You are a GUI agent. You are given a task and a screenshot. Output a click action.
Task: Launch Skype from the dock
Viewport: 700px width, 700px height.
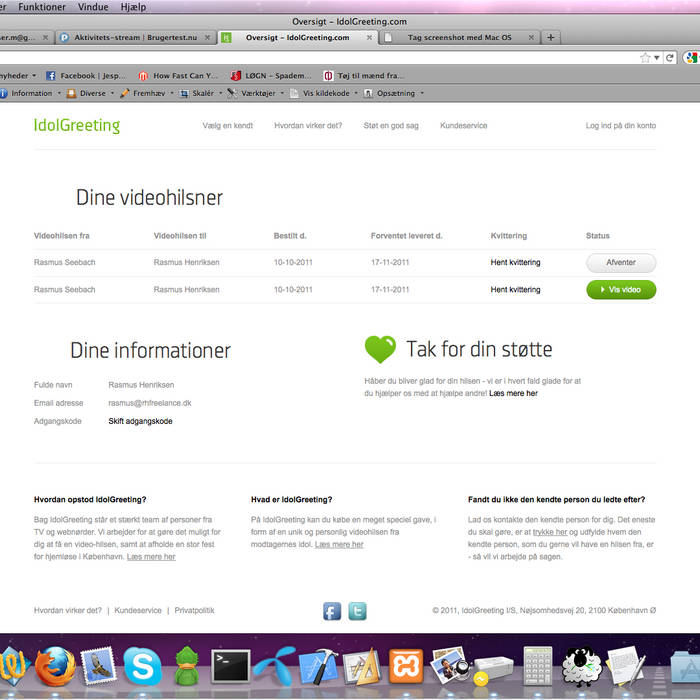point(143,667)
